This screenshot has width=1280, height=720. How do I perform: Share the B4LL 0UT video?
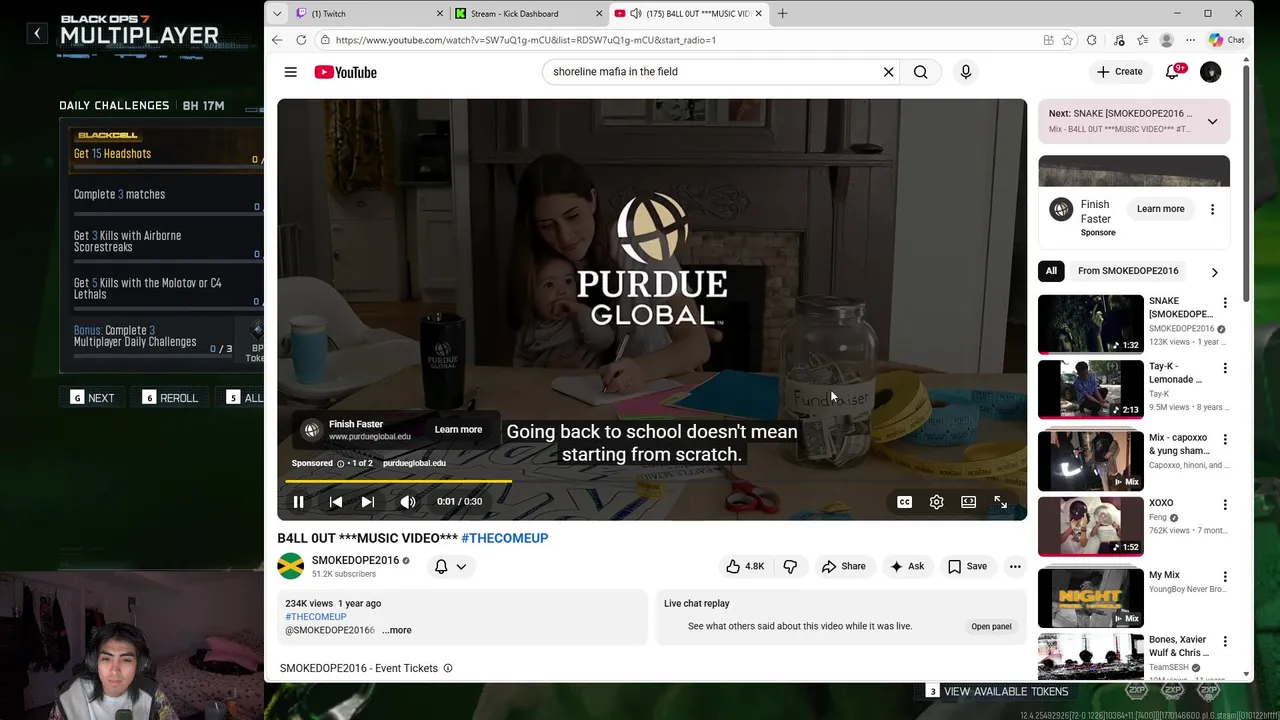pos(843,566)
